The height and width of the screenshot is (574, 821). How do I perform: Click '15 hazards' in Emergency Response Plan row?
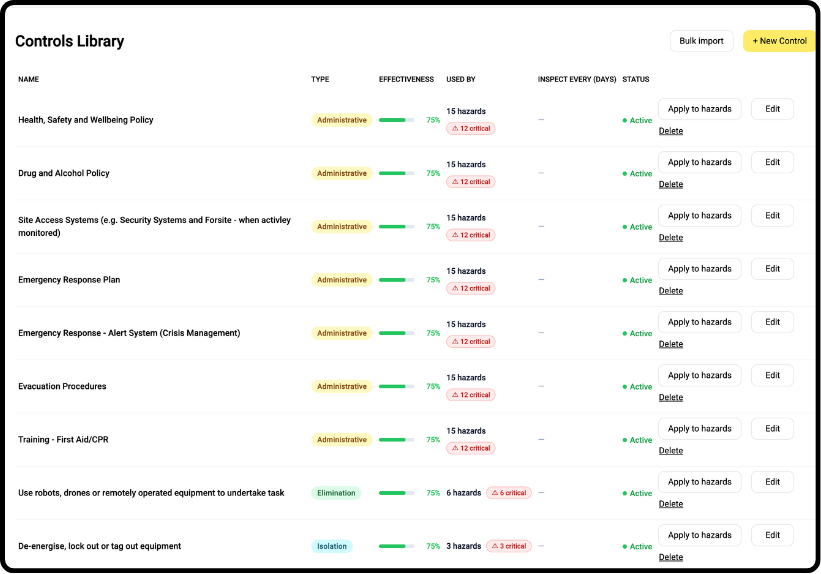pyautogui.click(x=466, y=271)
